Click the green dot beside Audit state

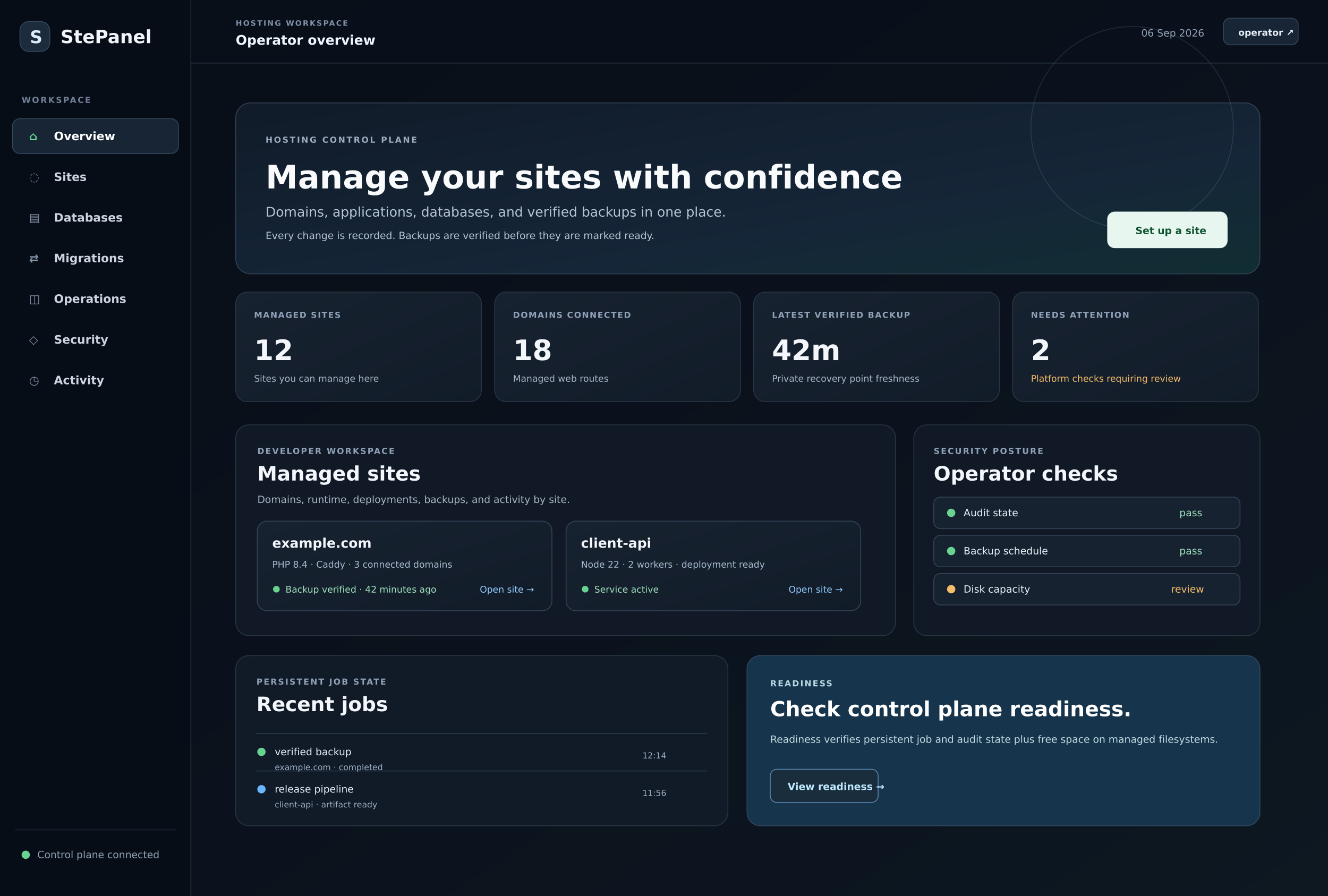951,513
